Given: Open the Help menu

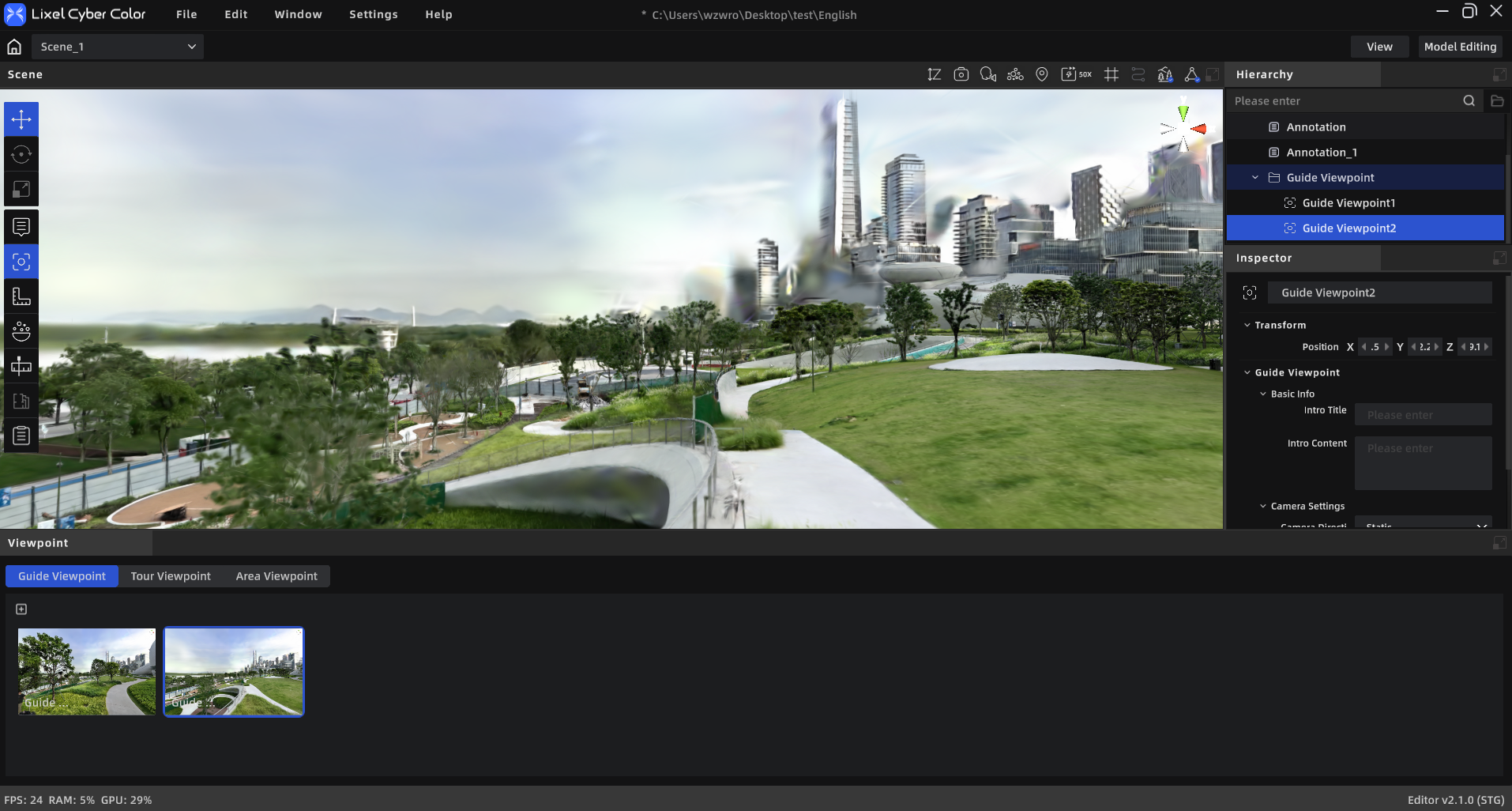Looking at the screenshot, I should coord(438,14).
